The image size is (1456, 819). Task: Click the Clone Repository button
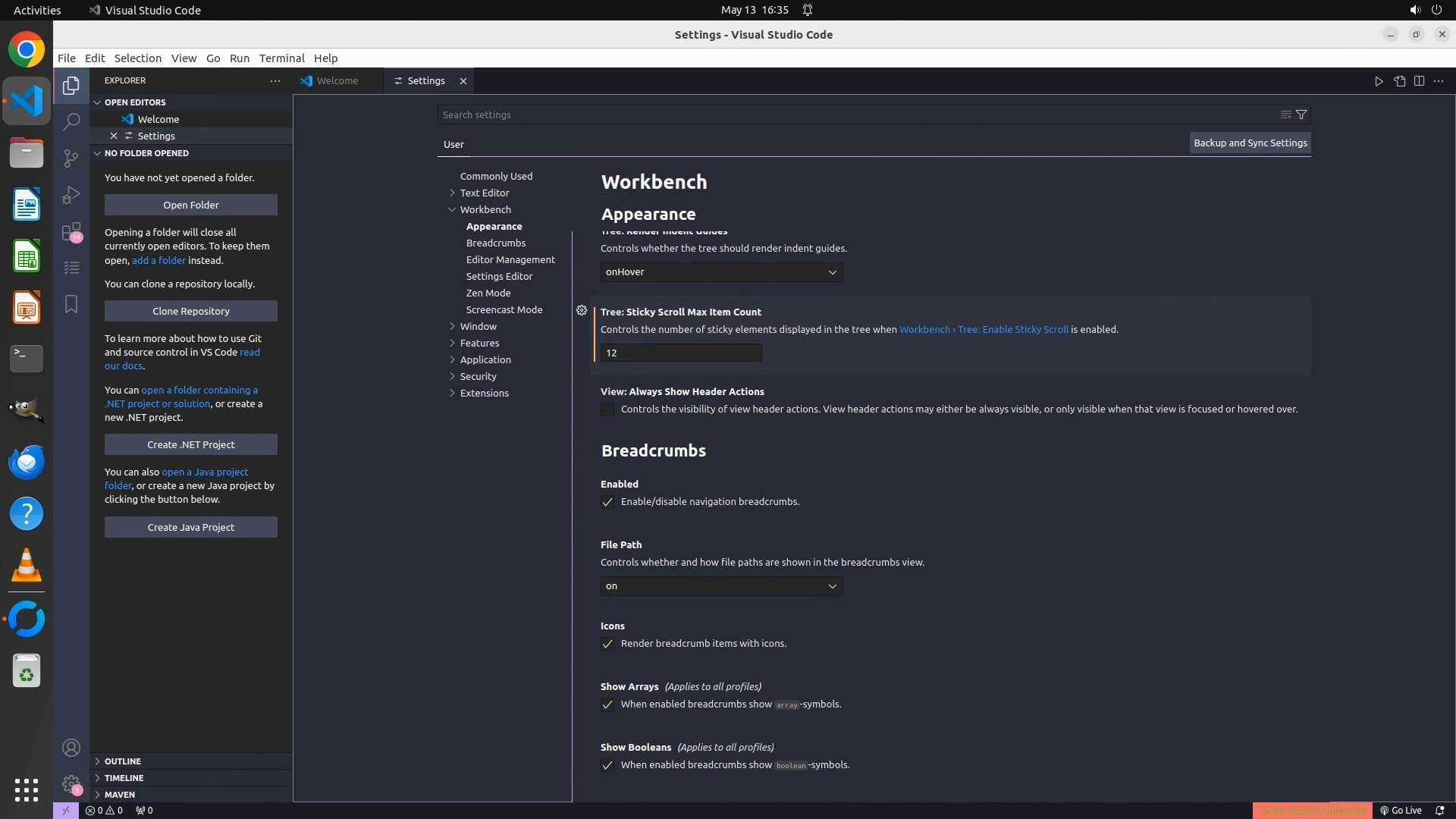tap(190, 311)
